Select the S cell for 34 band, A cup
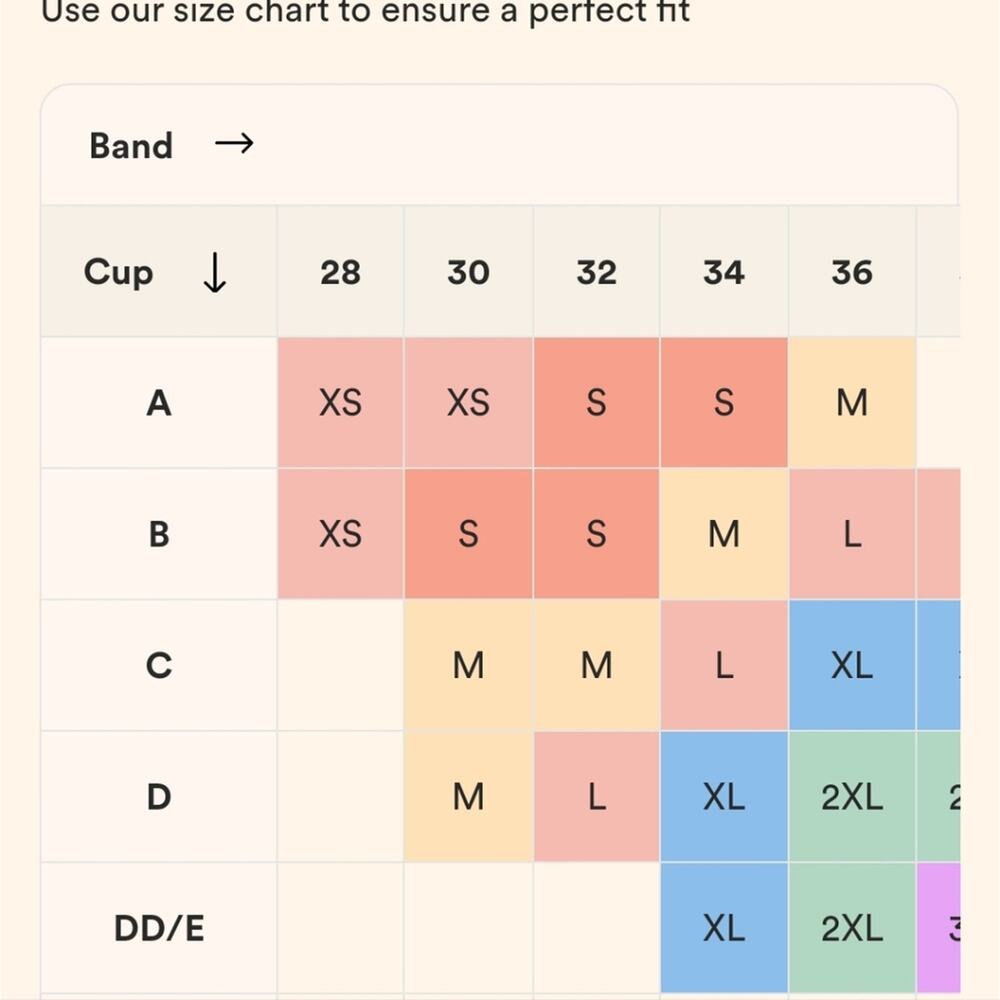Image resolution: width=1000 pixels, height=1000 pixels. [724, 403]
